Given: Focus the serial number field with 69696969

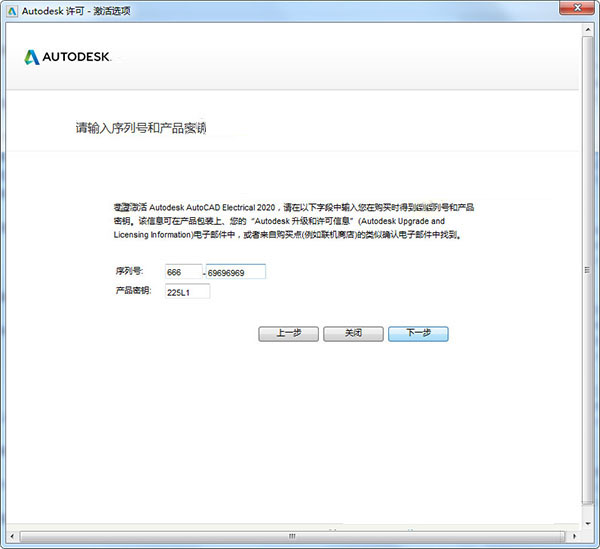Looking at the screenshot, I should (x=235, y=272).
